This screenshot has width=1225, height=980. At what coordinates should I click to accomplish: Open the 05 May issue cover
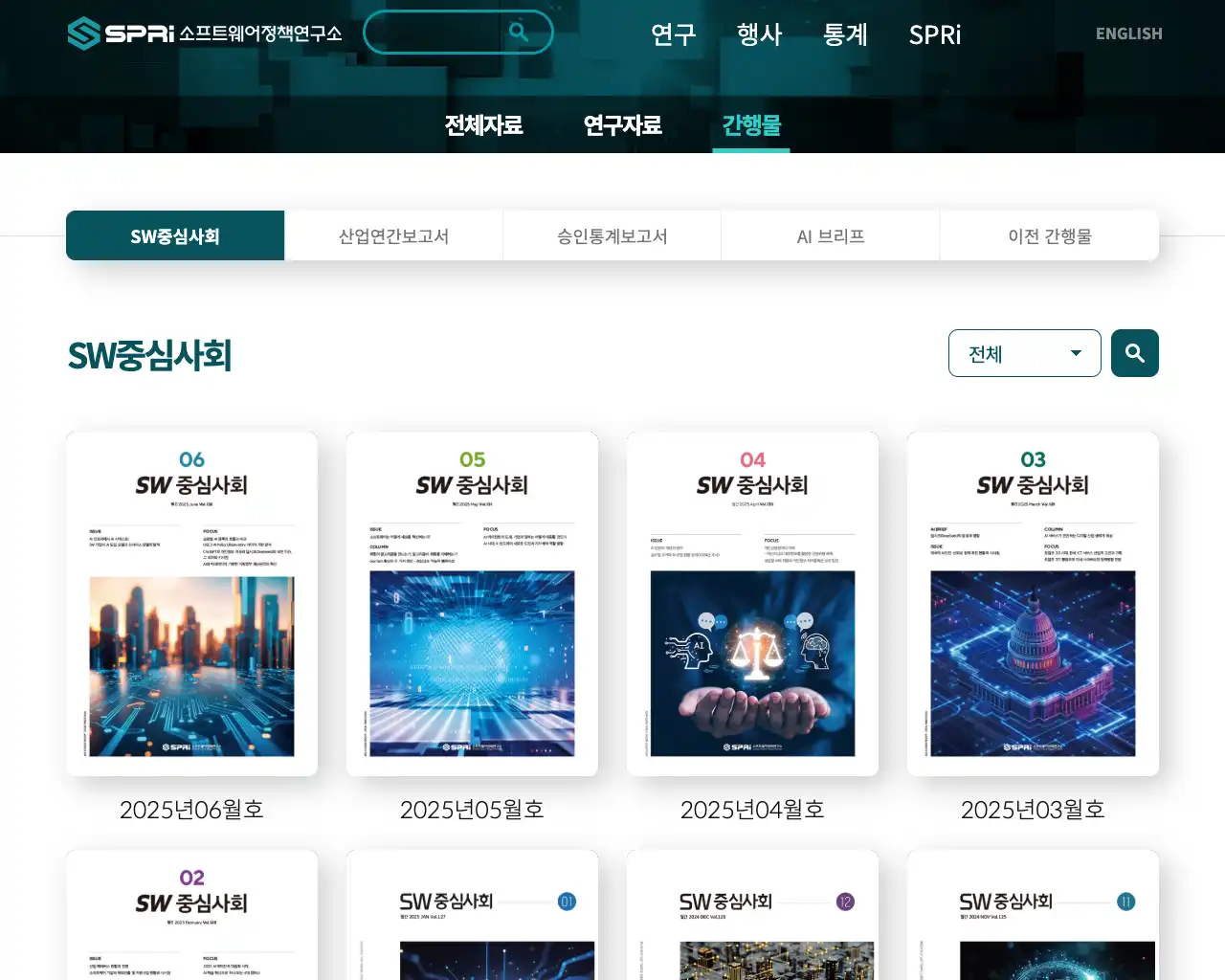pos(472,604)
